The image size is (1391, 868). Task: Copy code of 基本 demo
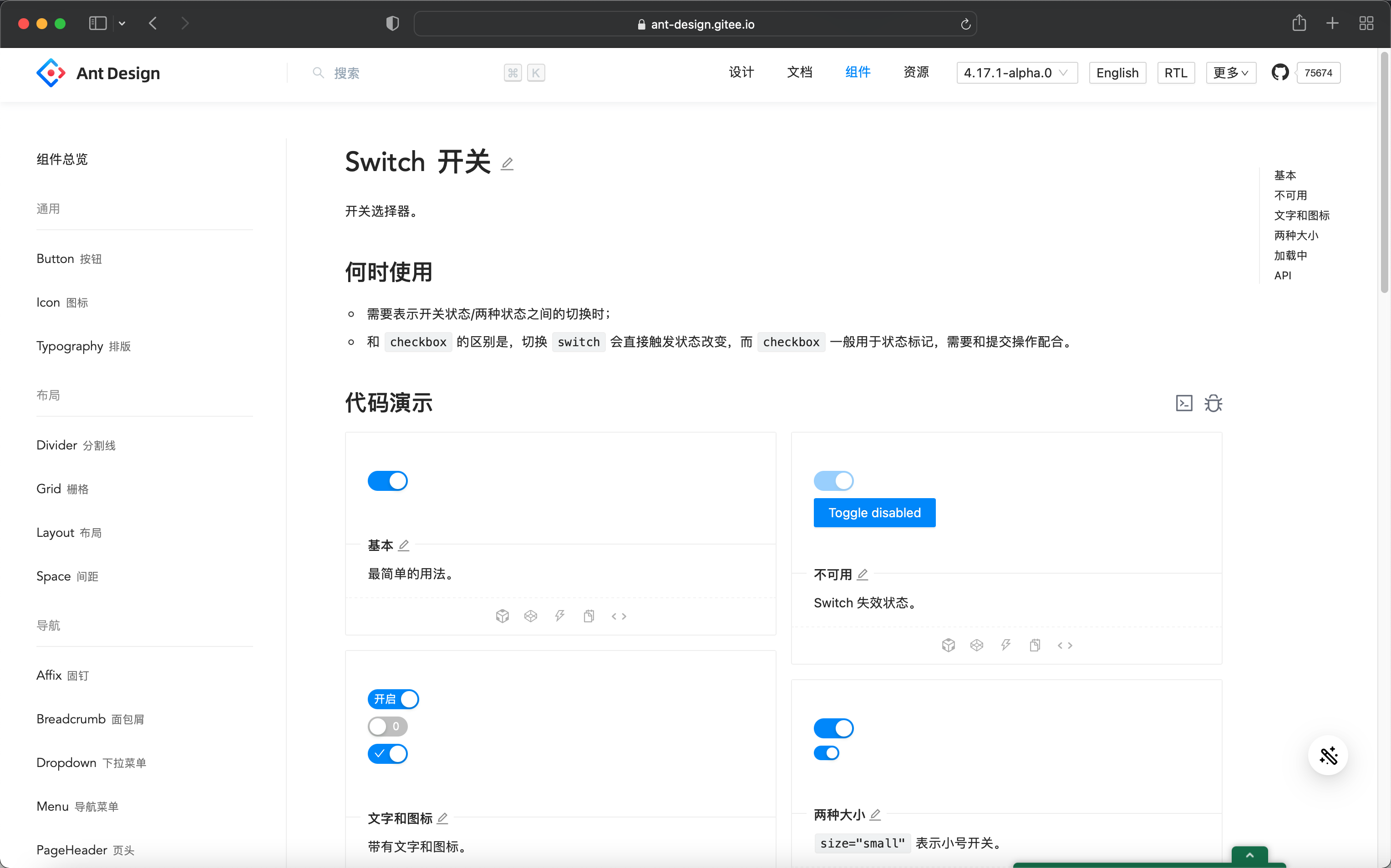[589, 616]
